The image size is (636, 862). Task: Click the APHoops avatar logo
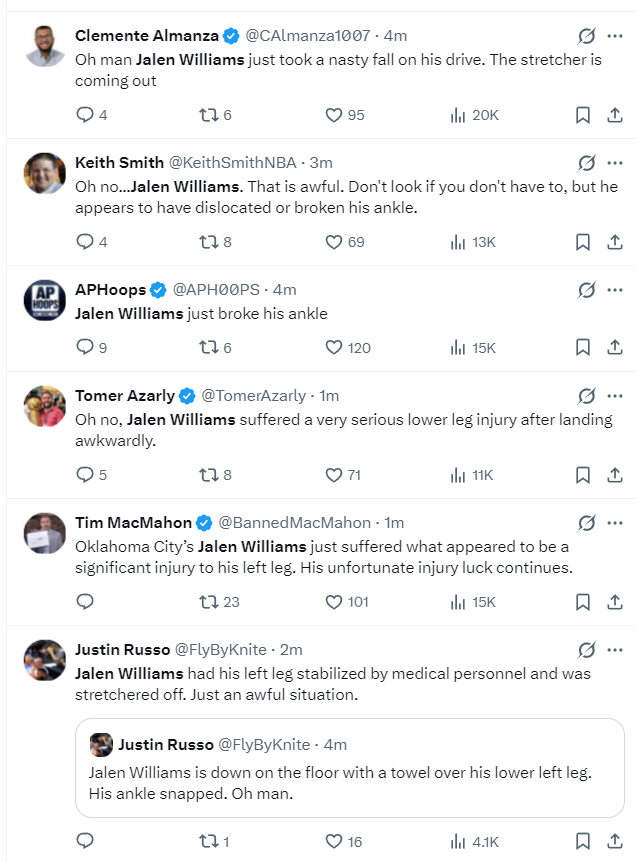pos(45,300)
